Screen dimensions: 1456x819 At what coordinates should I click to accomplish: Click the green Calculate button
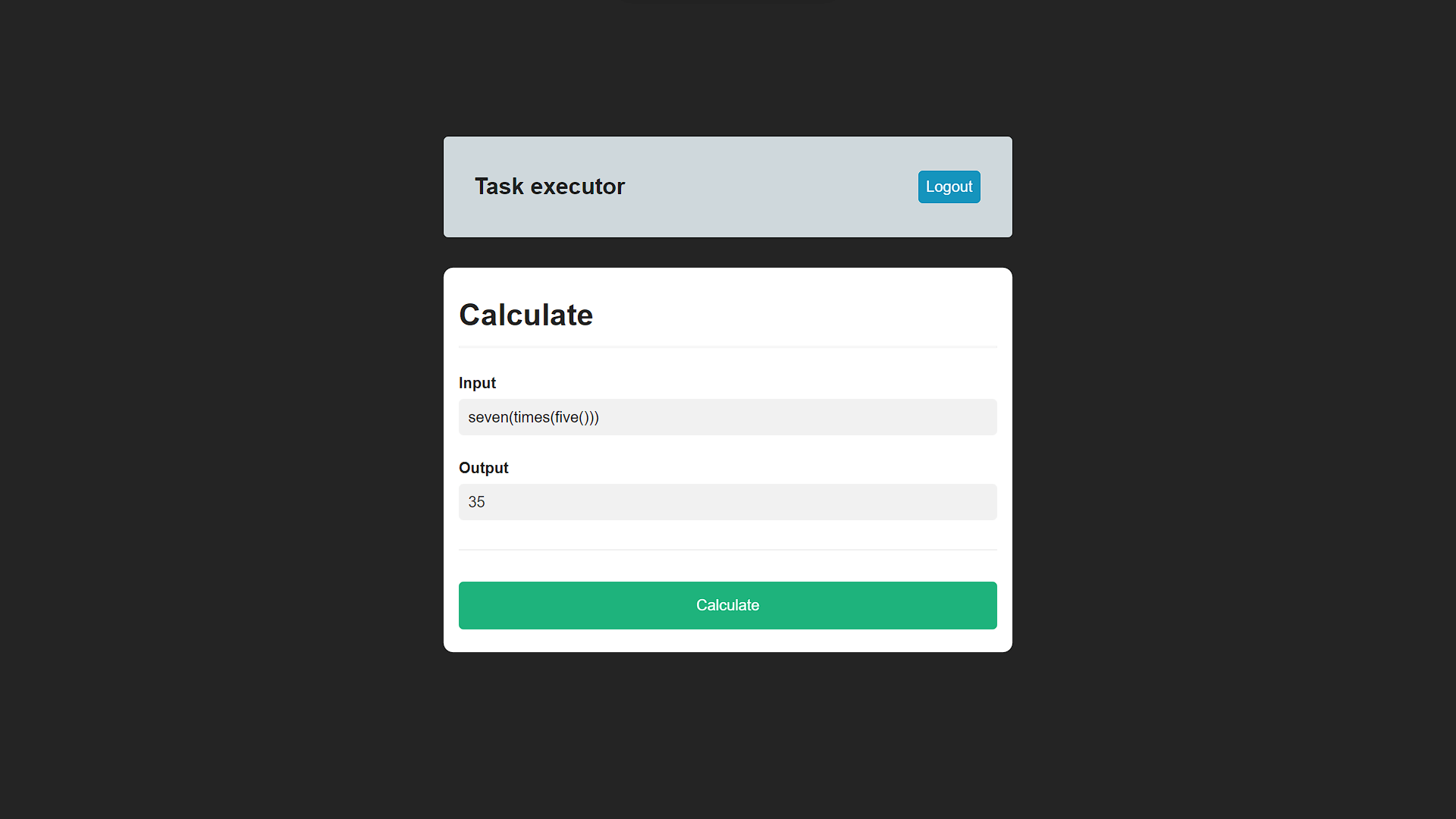pos(727,605)
